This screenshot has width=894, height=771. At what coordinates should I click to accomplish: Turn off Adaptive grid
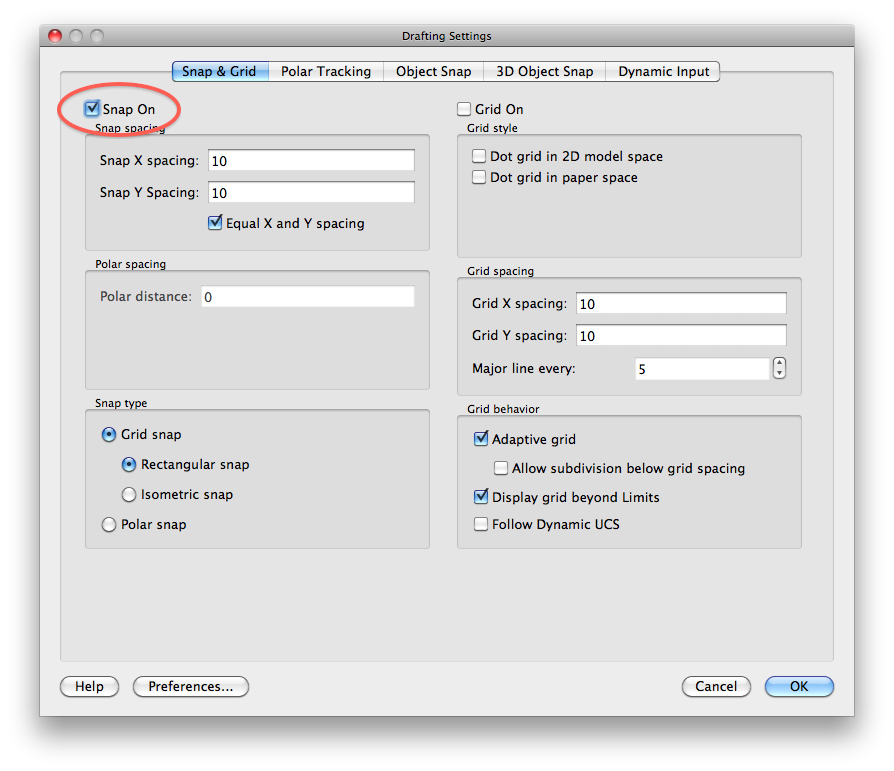point(481,438)
